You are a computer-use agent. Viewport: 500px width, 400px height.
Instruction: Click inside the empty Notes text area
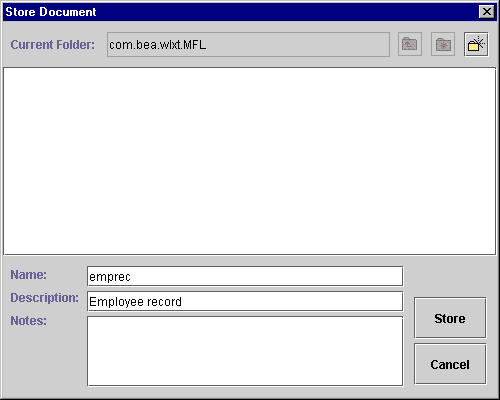pos(245,351)
